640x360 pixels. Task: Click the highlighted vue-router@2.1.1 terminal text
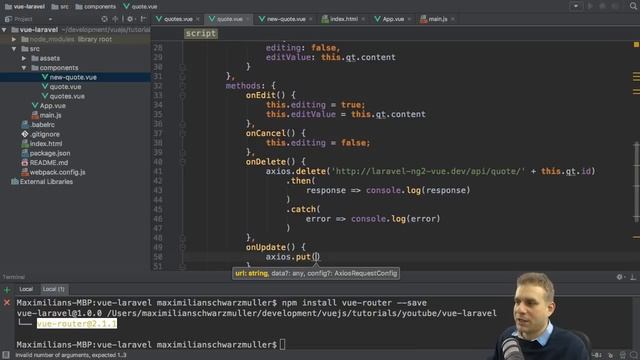click(x=77, y=324)
